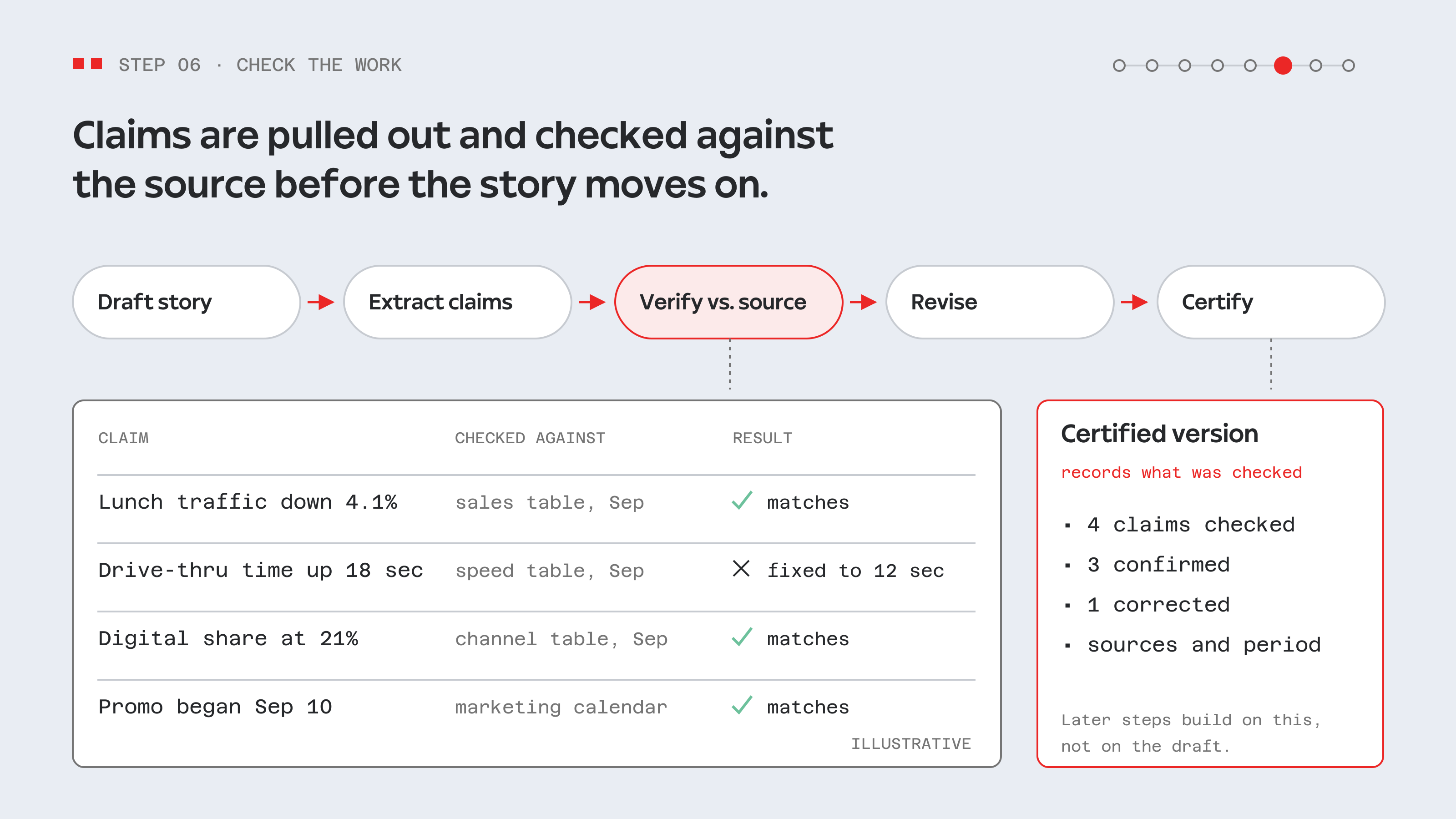Click the RESULT column header
Screen dimensions: 1456x819
pos(763,438)
